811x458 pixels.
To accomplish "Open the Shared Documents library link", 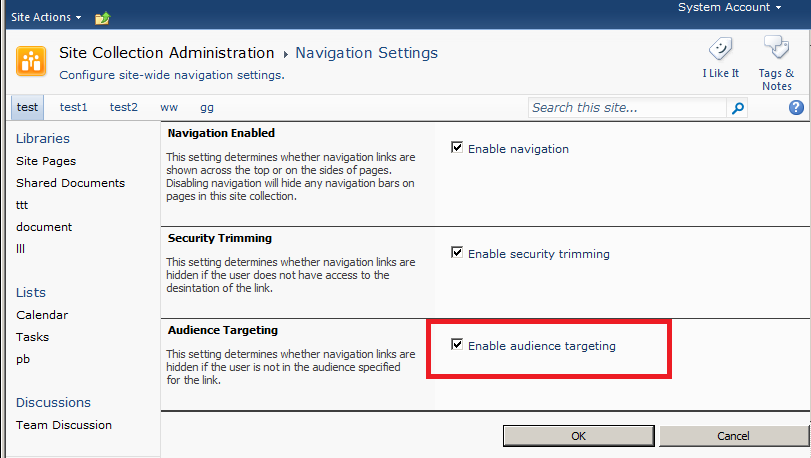I will point(70,183).
